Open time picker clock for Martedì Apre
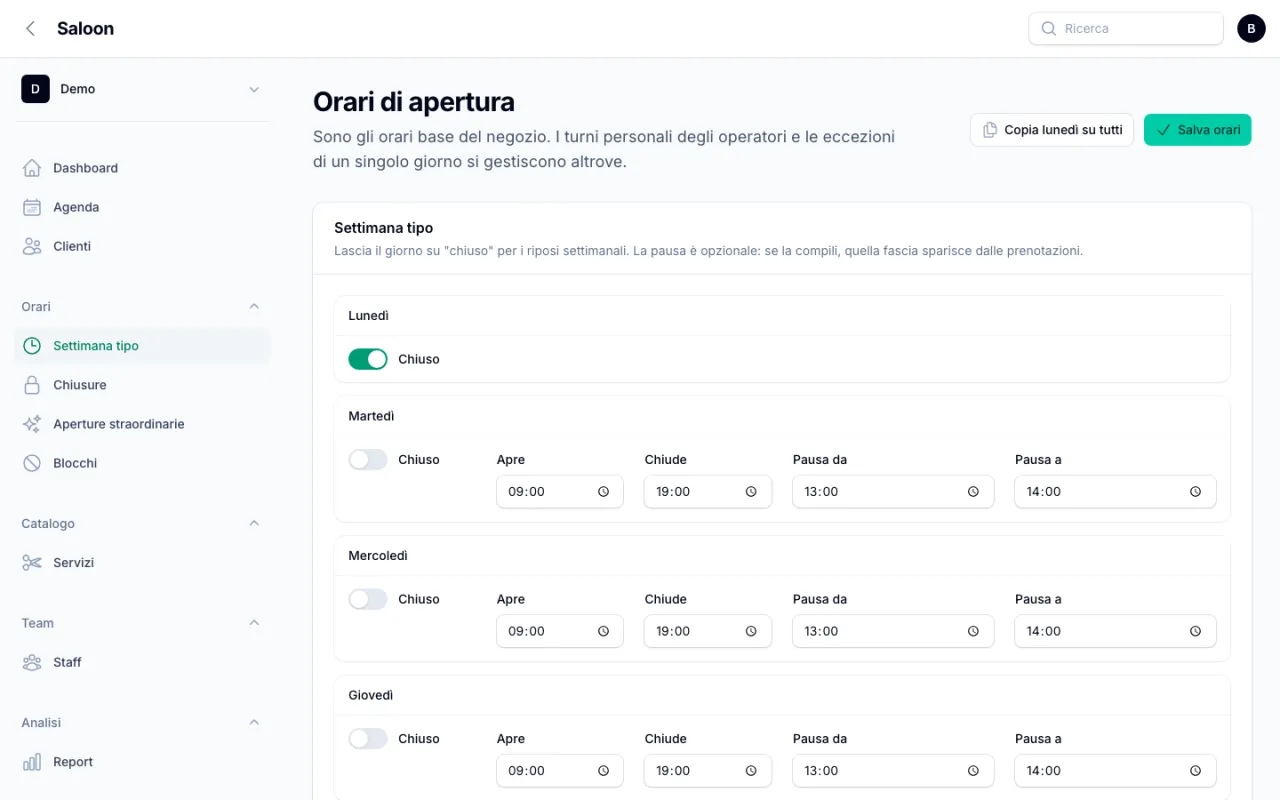Image resolution: width=1280 pixels, height=800 pixels. [604, 492]
